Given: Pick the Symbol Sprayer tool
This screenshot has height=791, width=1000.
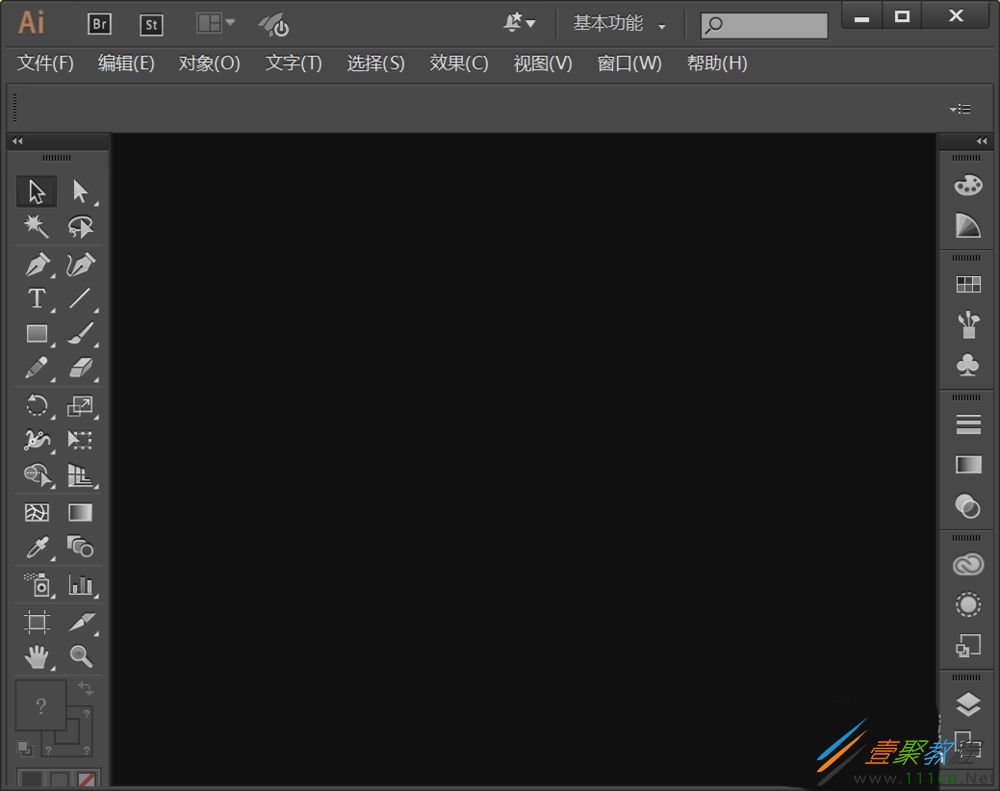Looking at the screenshot, I should coord(36,584).
